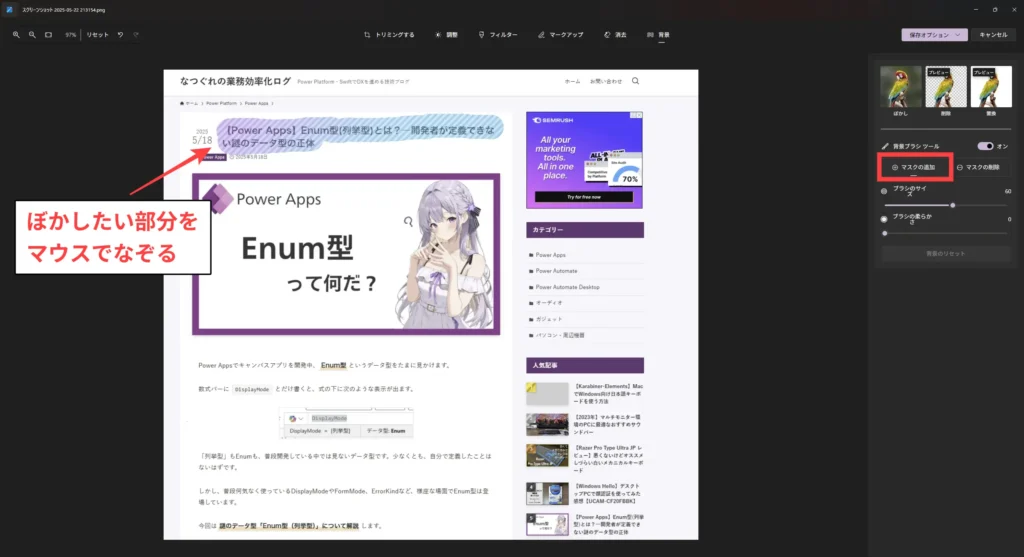Screen dimensions: 1024x557
Task: Click the brush size value 60
Action: click(1008, 191)
